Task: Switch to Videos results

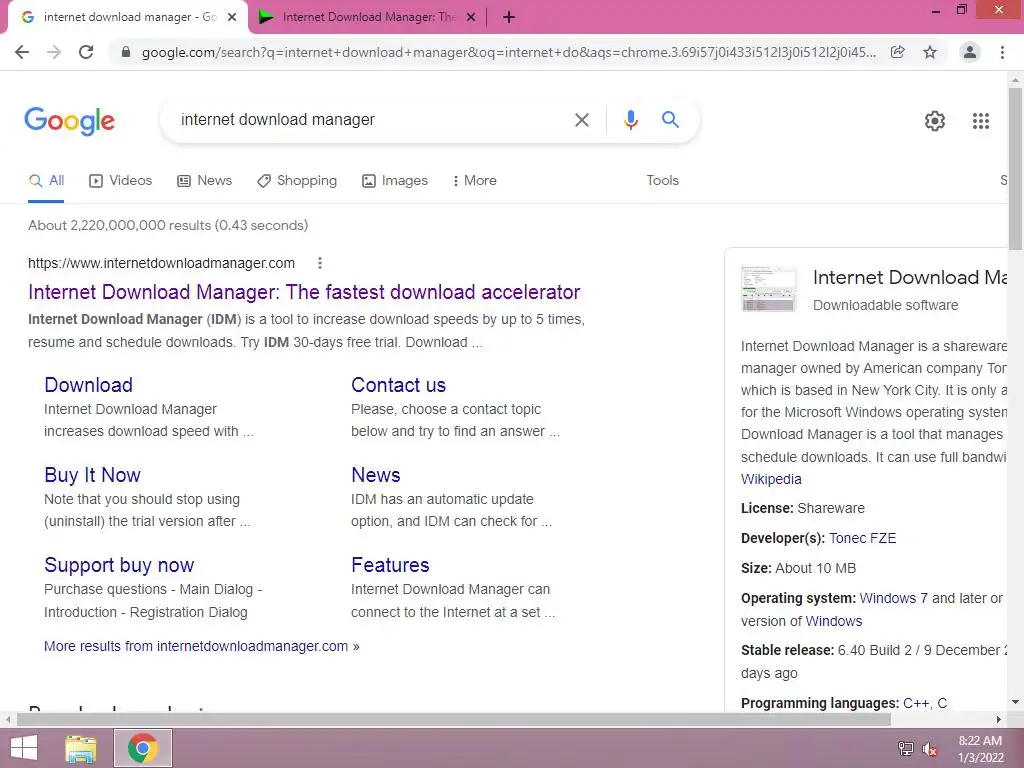Action: coord(120,181)
